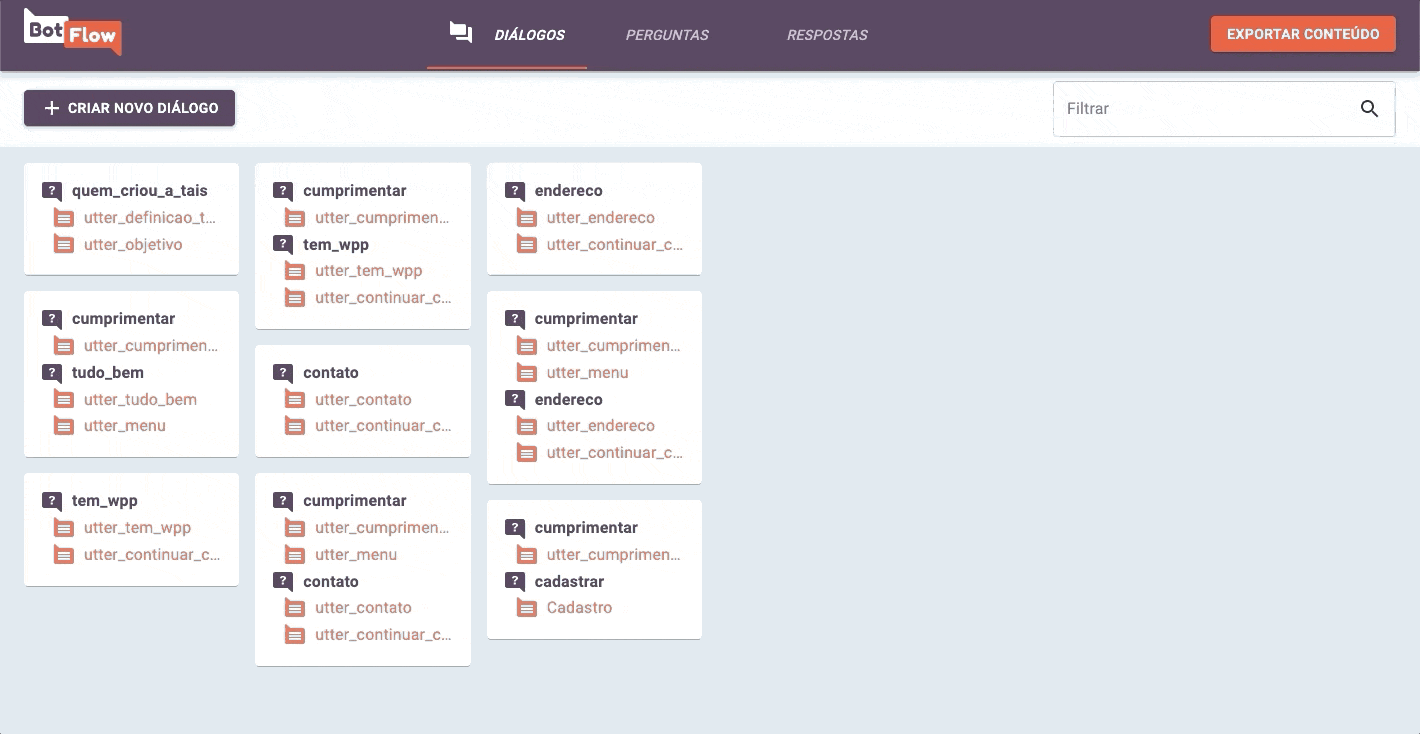The height and width of the screenshot is (734, 1420).
Task: Open the utter_contato link in the contato-only card
Action: tap(363, 400)
